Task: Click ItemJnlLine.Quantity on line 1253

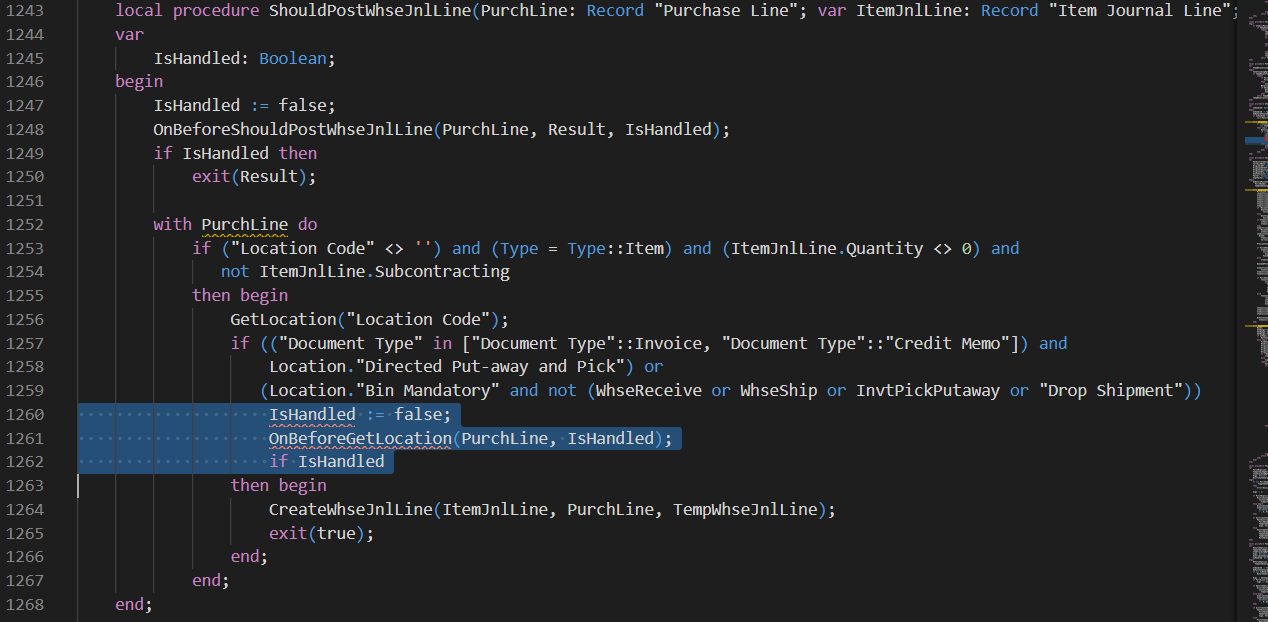Action: point(827,248)
